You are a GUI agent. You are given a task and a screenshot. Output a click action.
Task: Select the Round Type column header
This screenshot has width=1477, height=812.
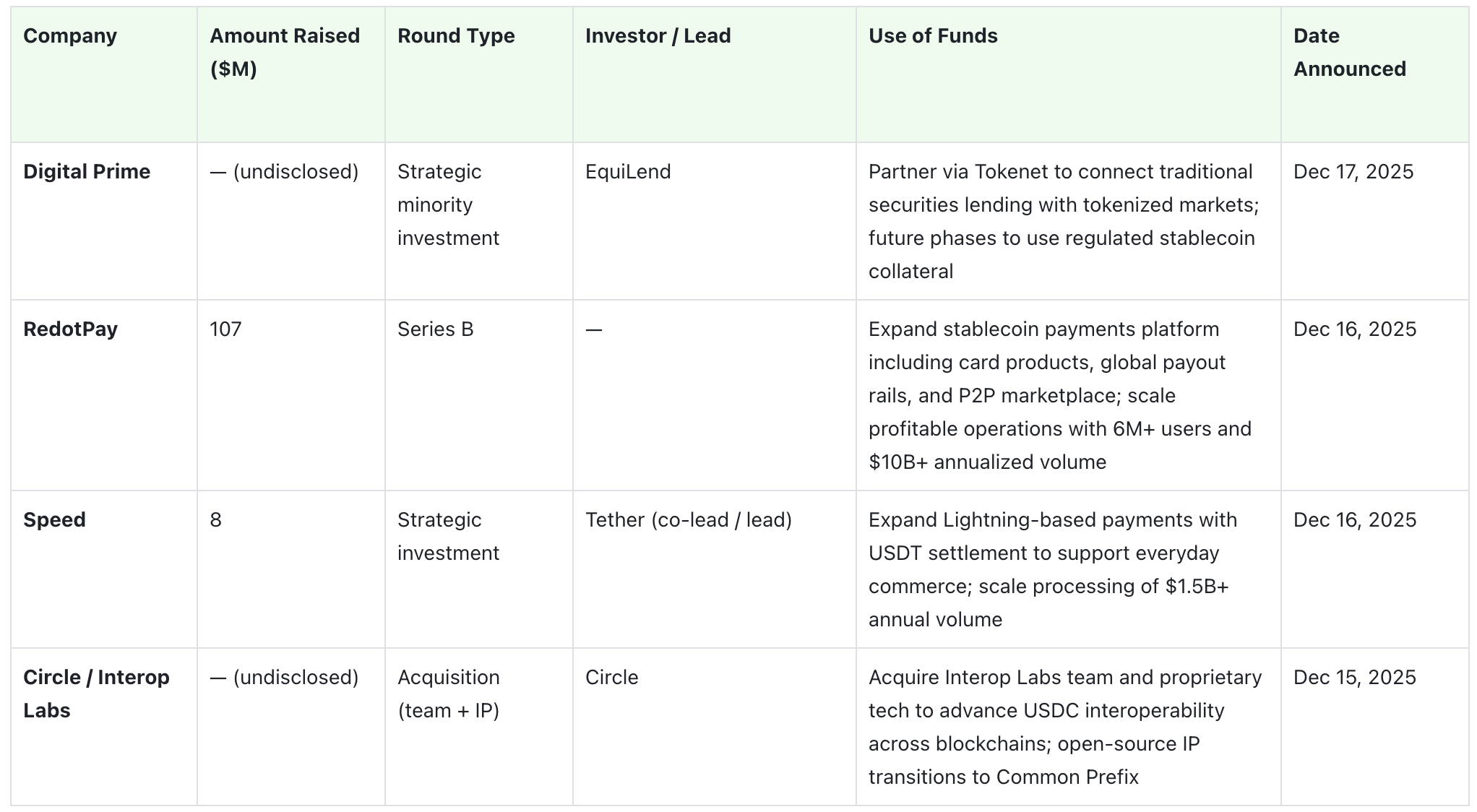456,36
